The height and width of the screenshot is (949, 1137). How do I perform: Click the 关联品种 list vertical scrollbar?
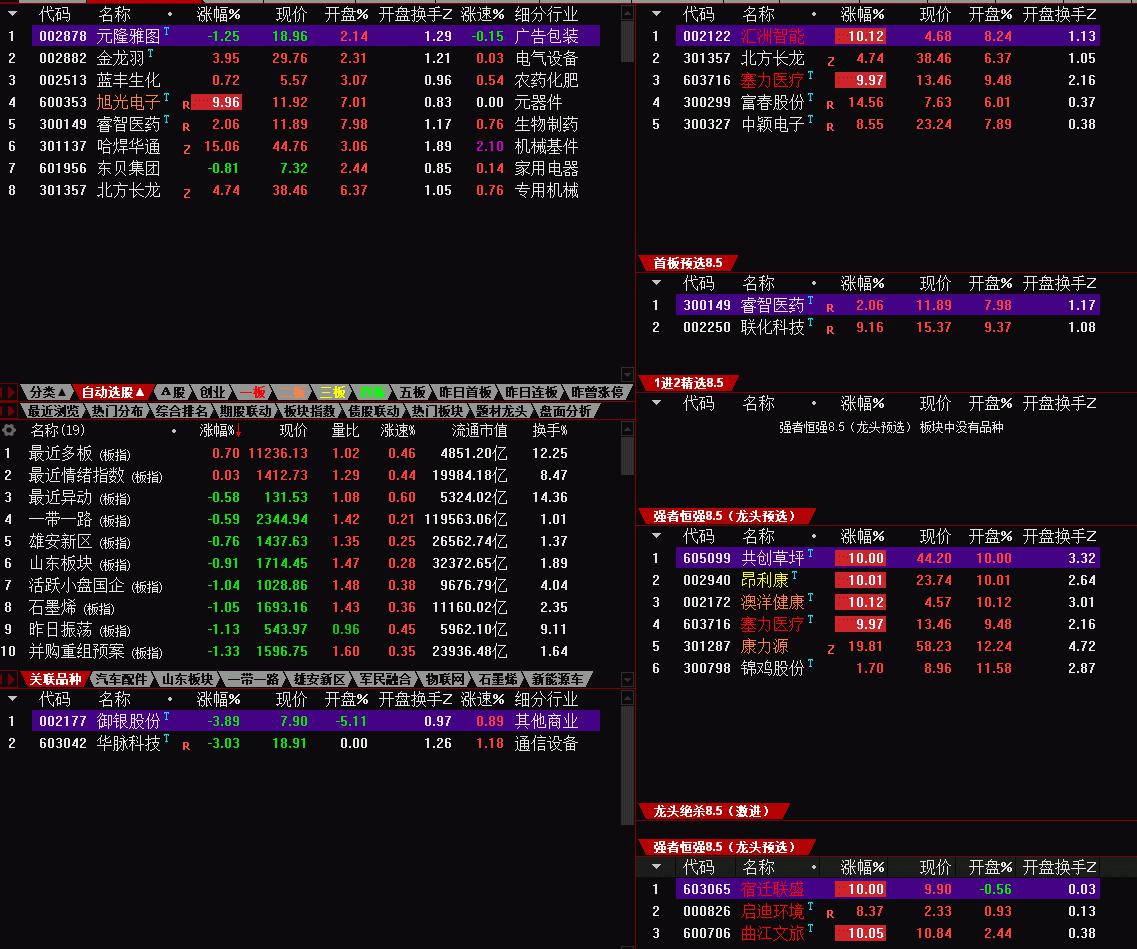click(627, 765)
